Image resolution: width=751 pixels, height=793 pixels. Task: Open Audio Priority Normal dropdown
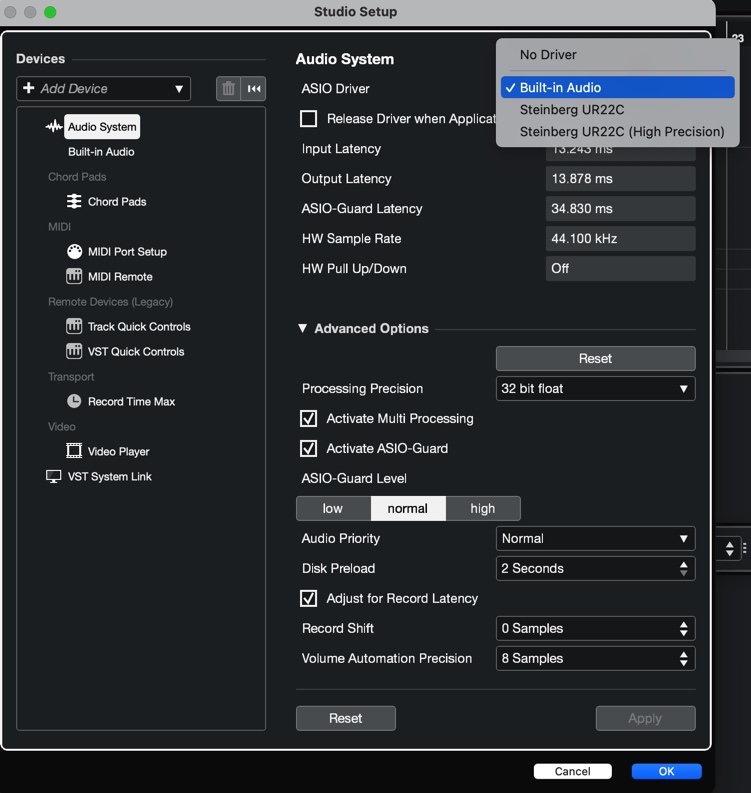click(596, 539)
